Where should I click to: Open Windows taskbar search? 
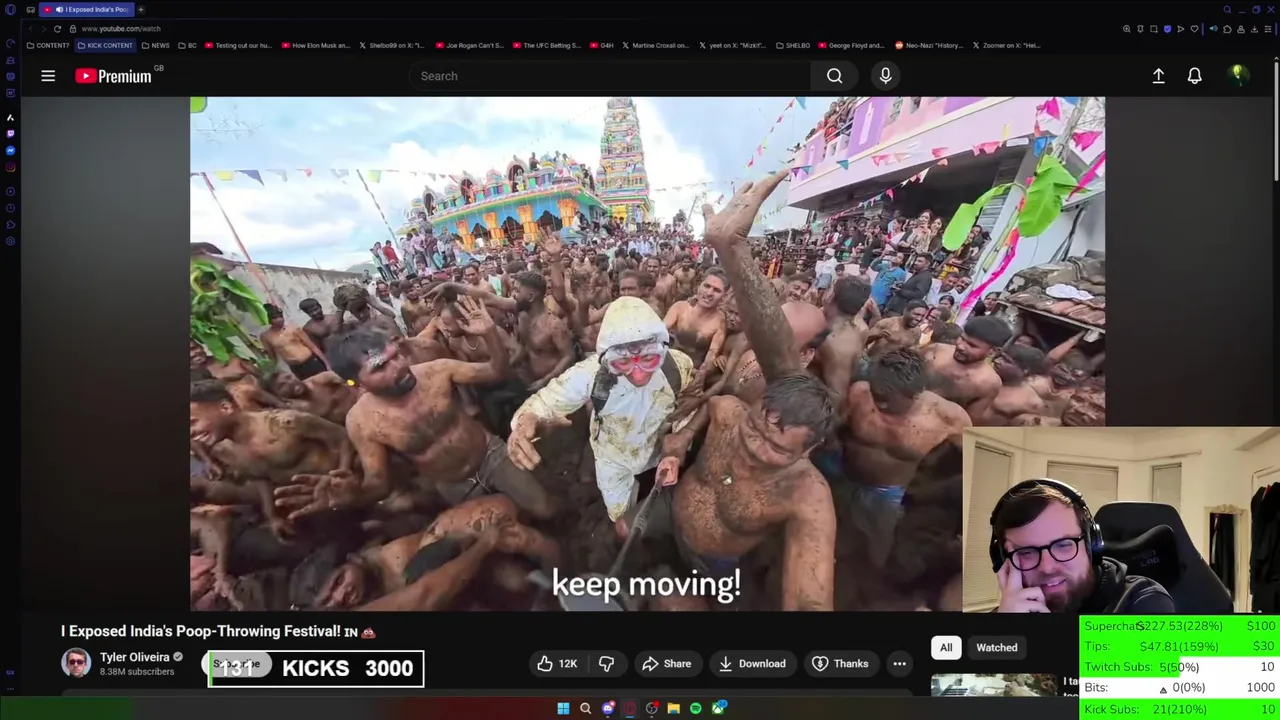point(585,708)
